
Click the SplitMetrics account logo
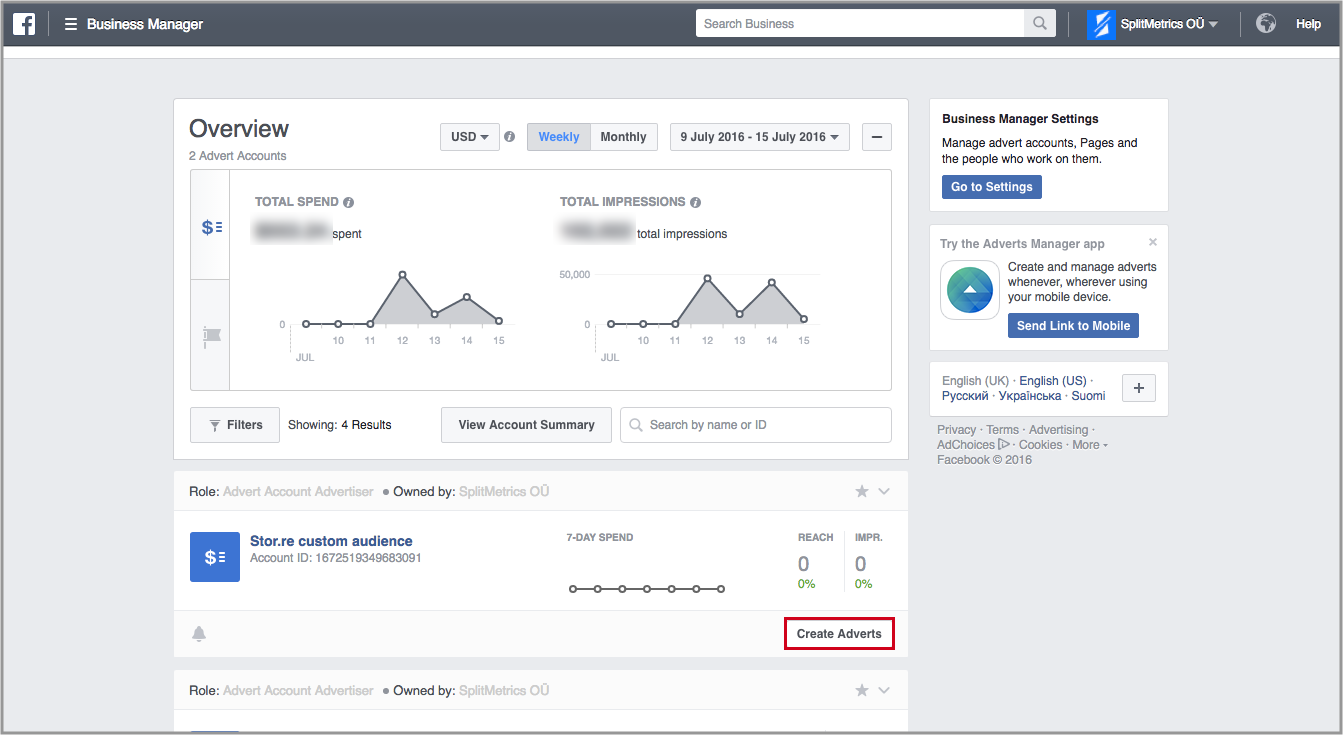click(x=1101, y=24)
